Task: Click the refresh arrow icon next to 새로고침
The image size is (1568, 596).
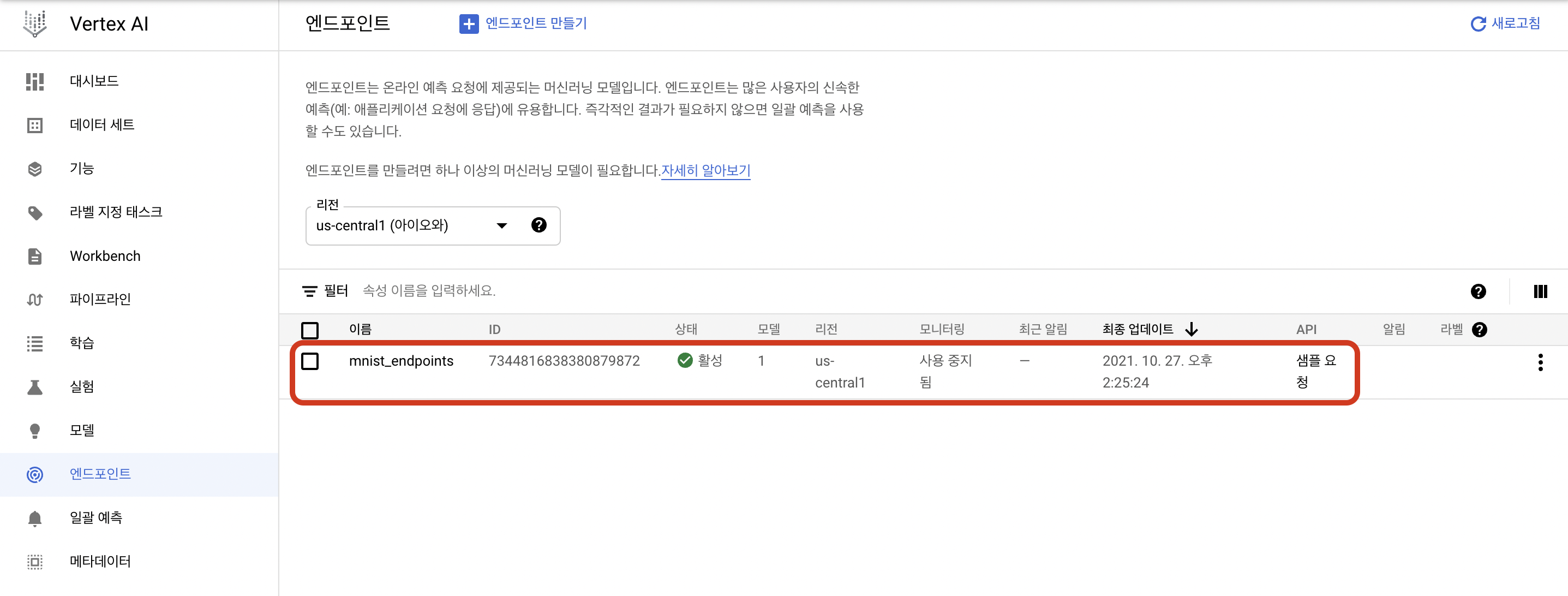Action: (1478, 24)
